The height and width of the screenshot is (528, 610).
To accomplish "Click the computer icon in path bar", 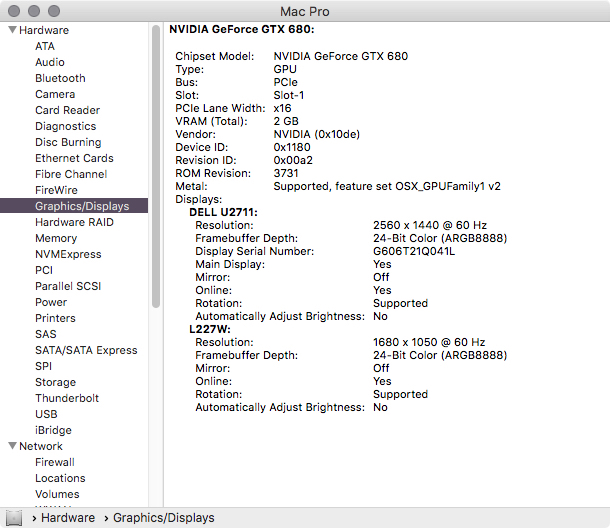I will coord(14,518).
